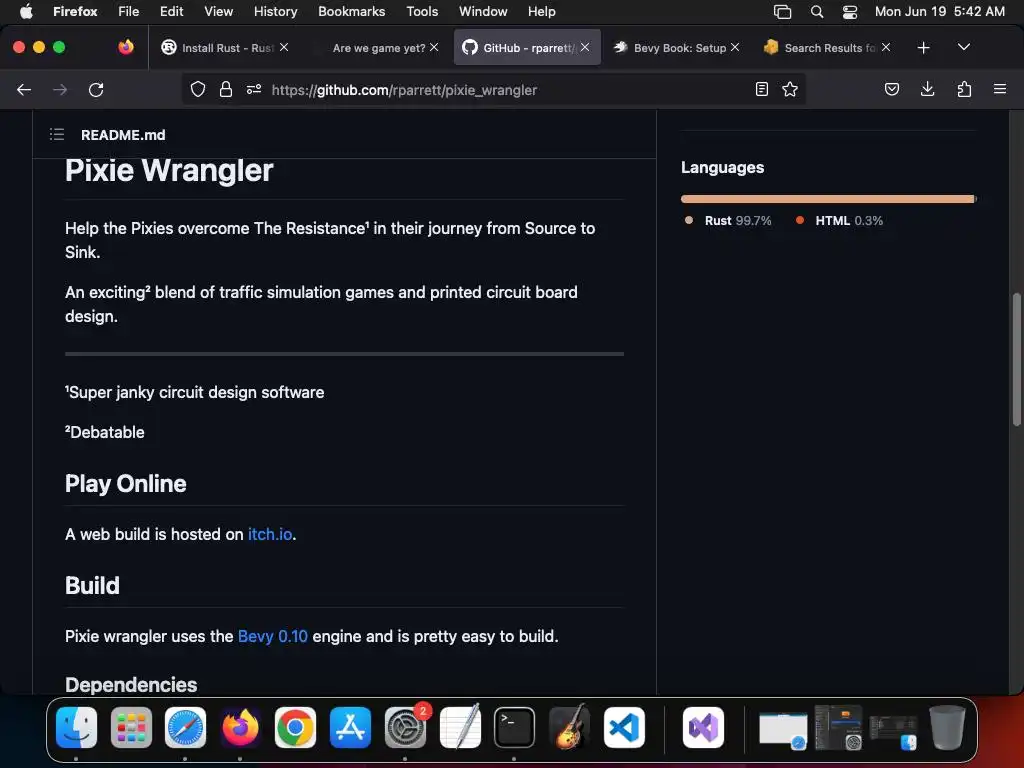Reload the current GitHub page
Image resolution: width=1024 pixels, height=768 pixels.
coord(96,89)
